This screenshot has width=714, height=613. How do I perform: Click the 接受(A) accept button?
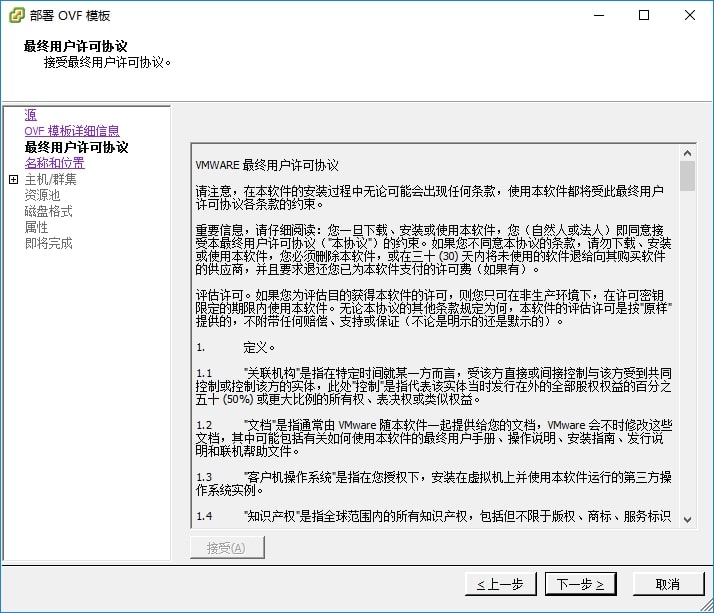227,547
